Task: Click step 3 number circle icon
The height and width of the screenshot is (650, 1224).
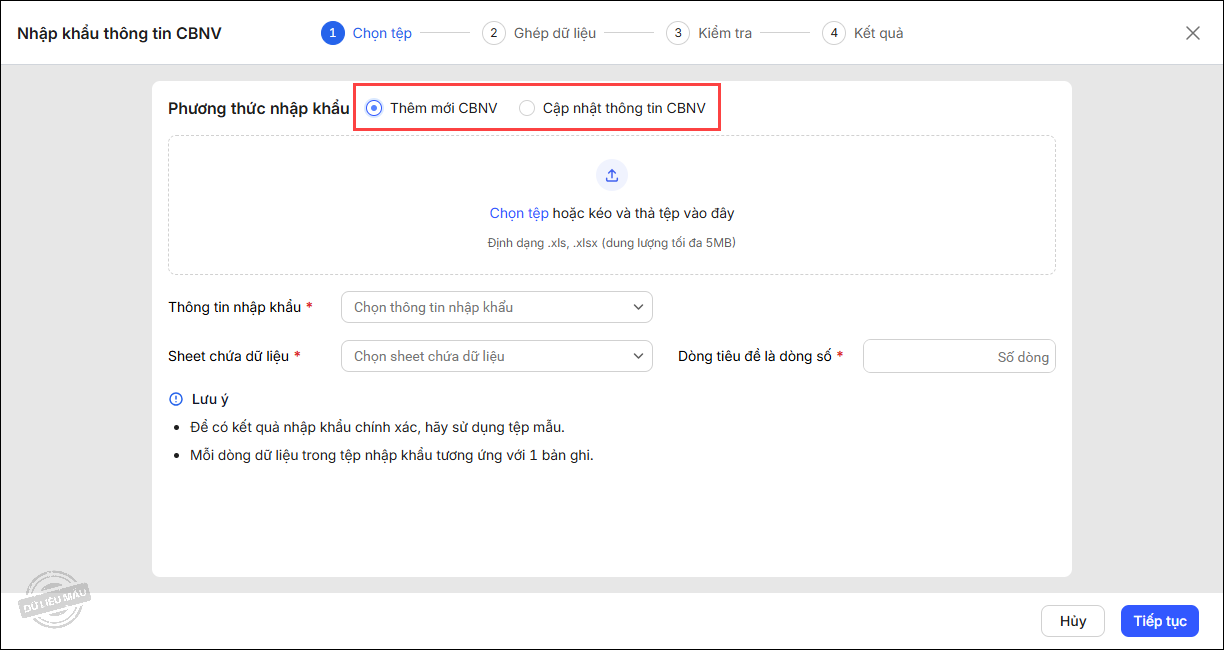Action: [678, 33]
